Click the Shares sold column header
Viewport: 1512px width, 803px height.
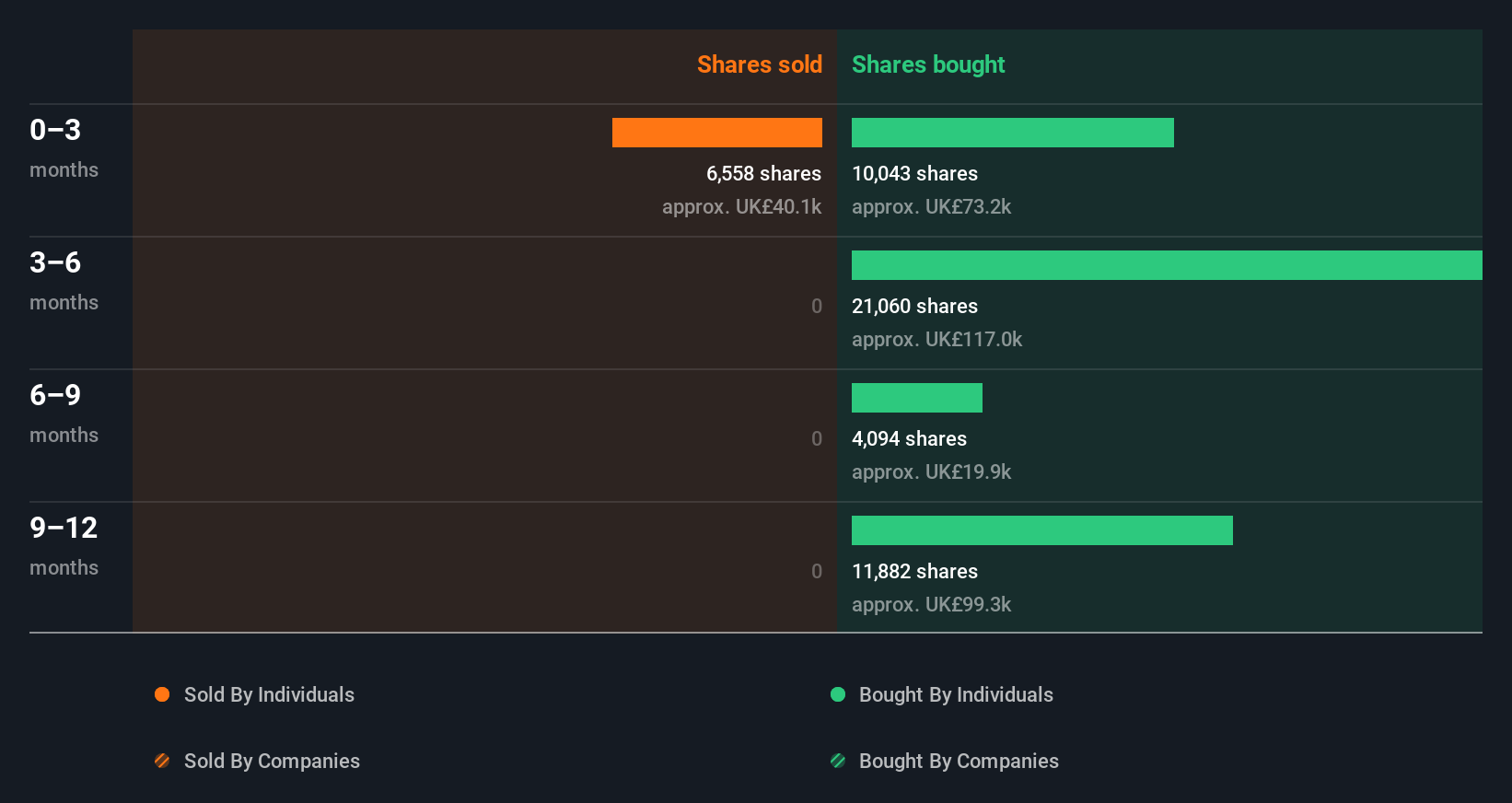tap(760, 64)
